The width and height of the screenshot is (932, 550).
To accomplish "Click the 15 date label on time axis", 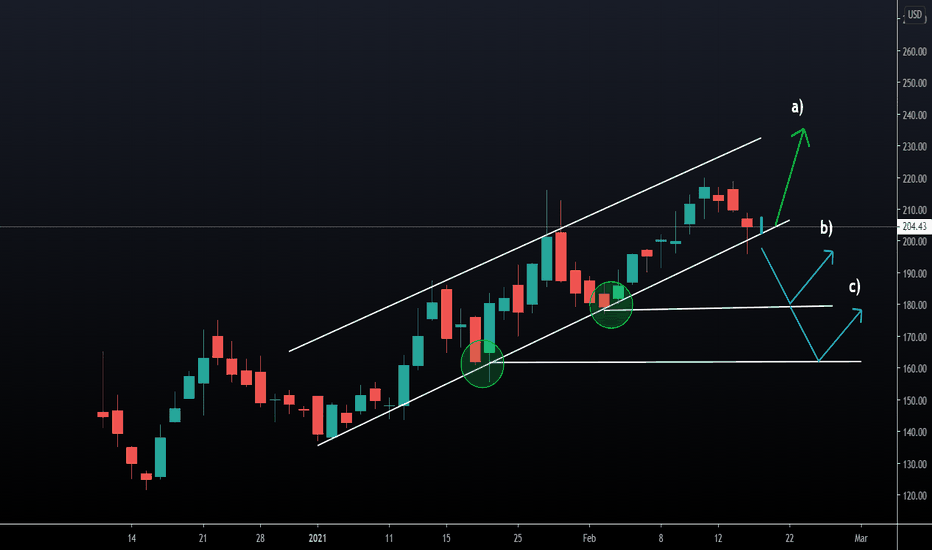I will pos(446,538).
